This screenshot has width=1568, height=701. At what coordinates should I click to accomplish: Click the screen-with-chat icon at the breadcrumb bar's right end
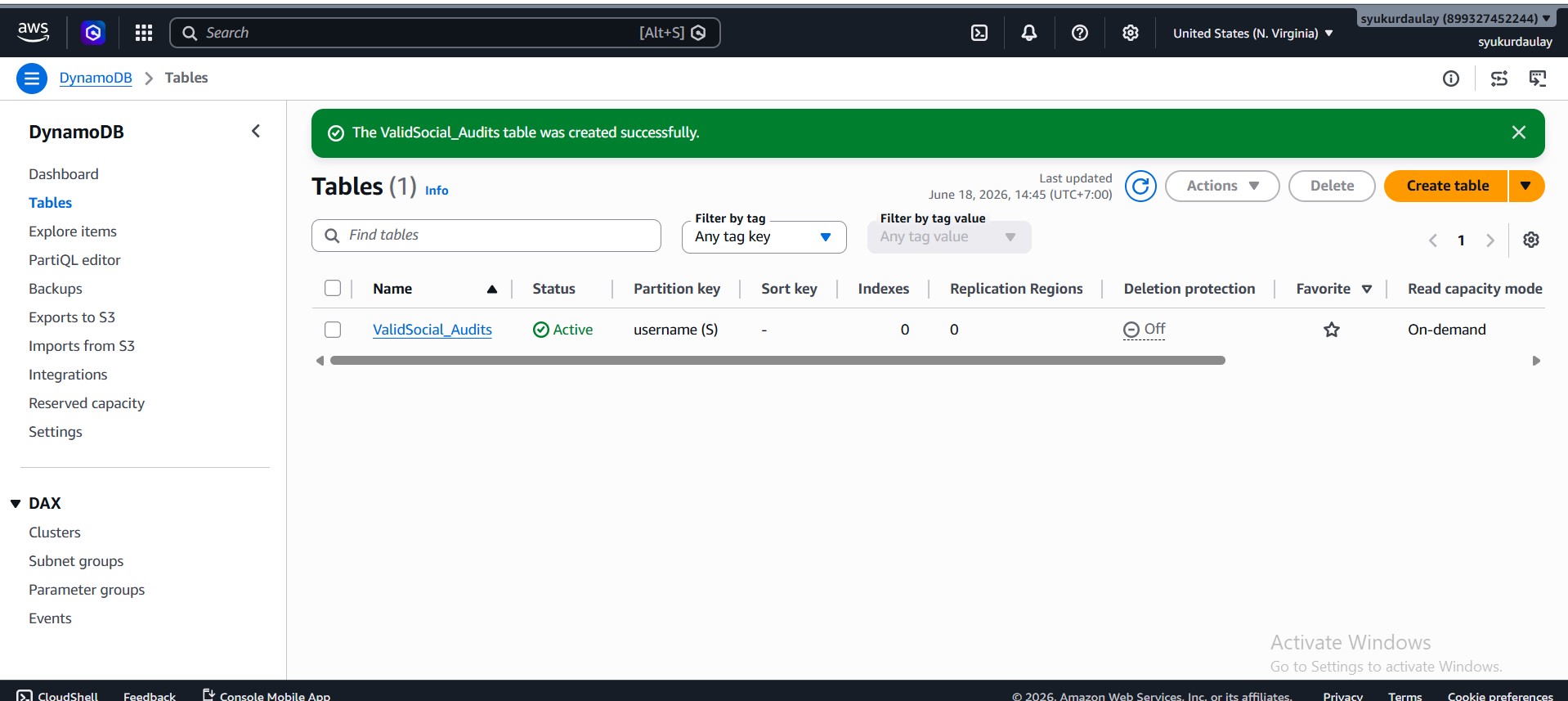click(1538, 79)
